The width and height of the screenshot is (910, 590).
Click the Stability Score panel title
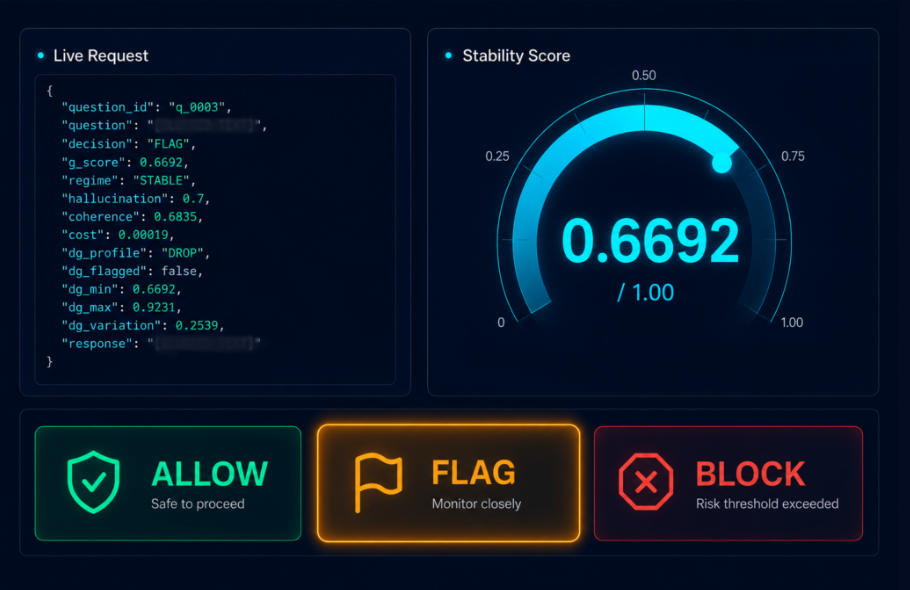coord(517,56)
